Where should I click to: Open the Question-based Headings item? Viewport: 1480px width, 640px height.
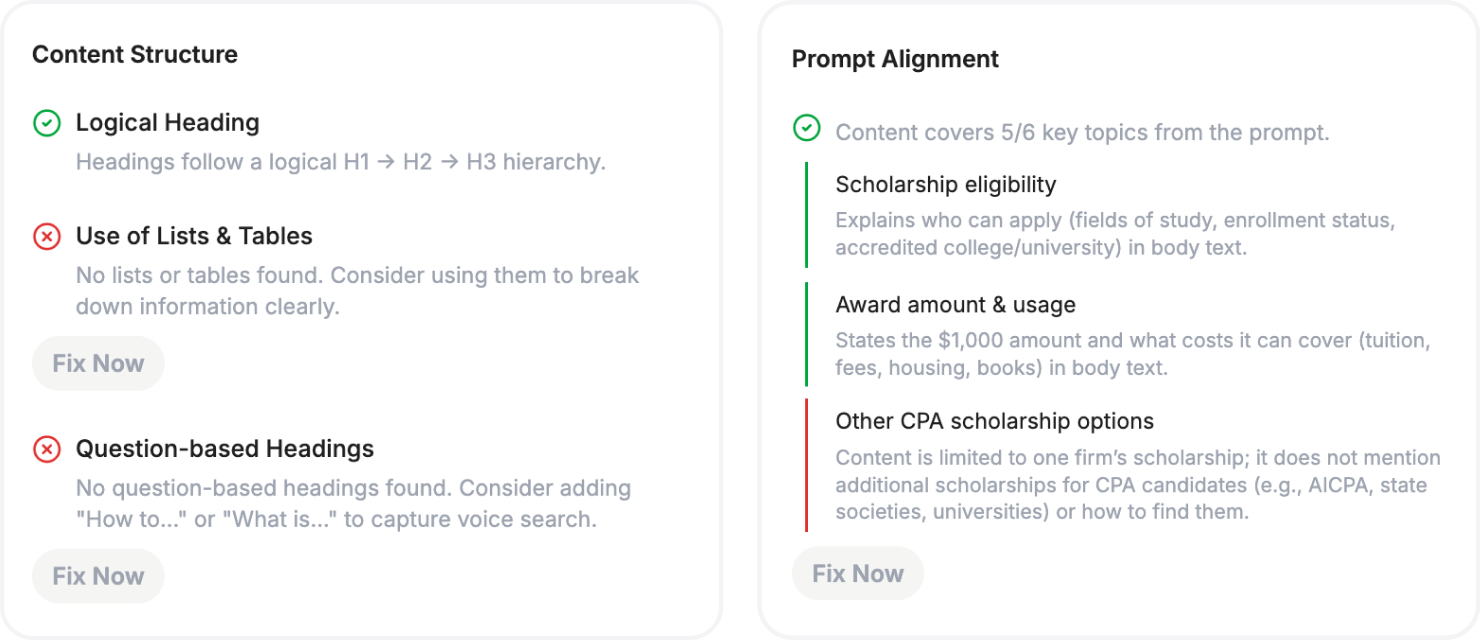coord(225,449)
